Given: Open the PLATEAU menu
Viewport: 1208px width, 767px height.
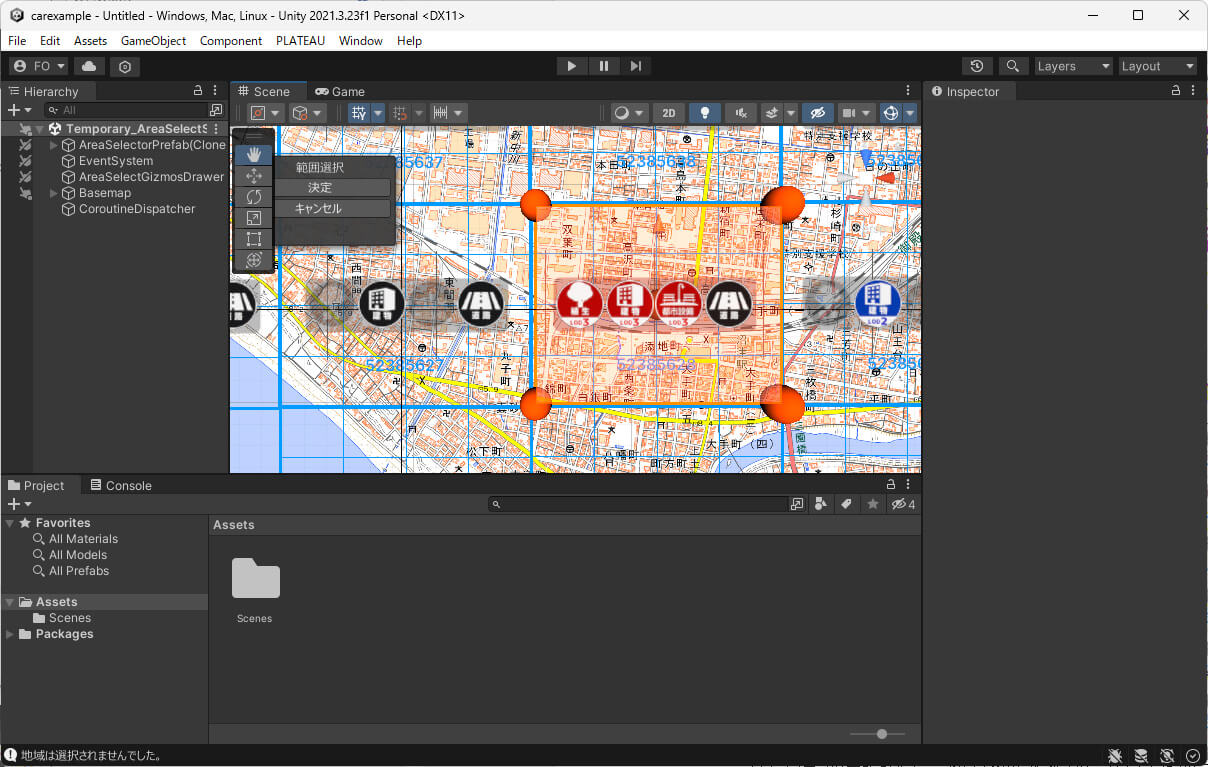Looking at the screenshot, I should (x=300, y=41).
